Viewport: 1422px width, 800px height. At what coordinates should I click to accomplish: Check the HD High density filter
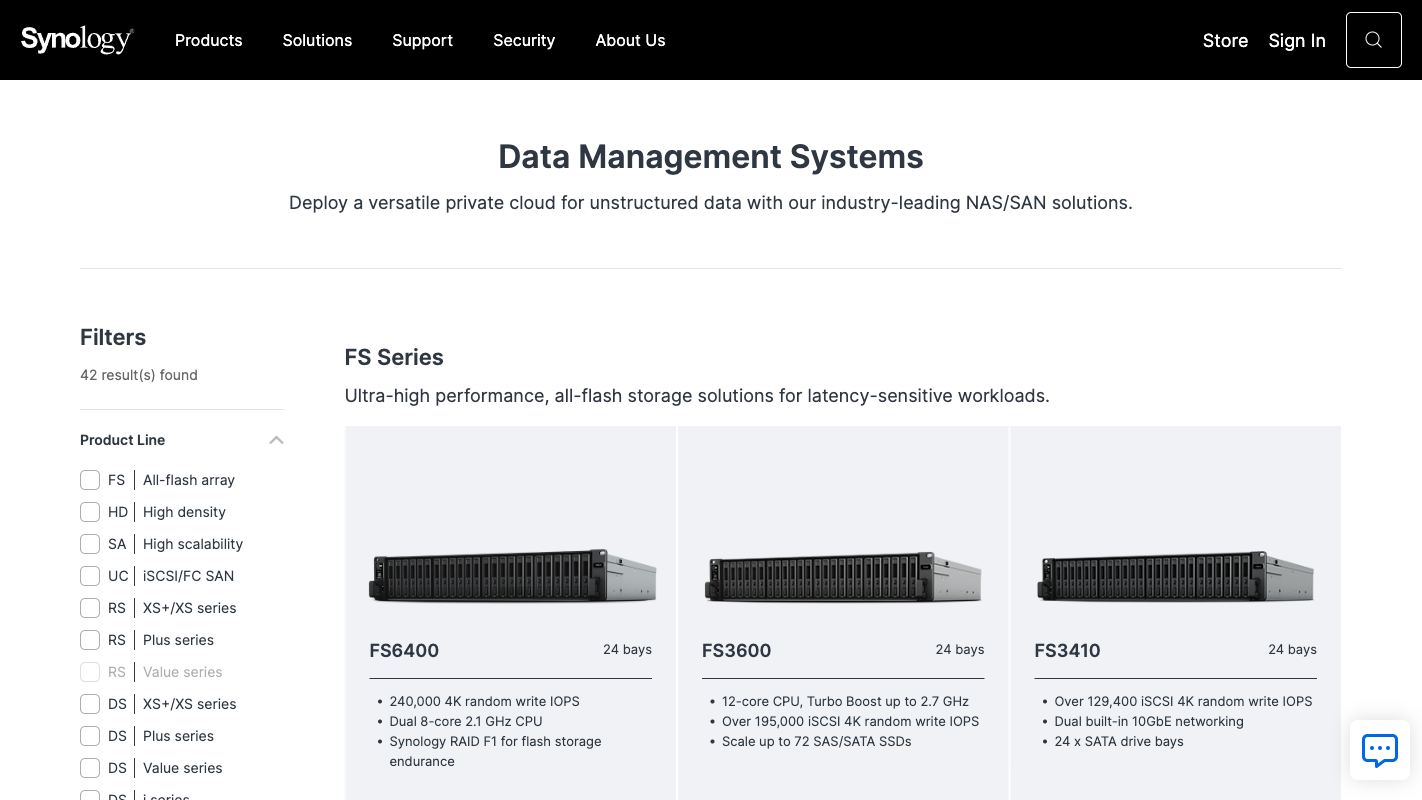click(x=90, y=512)
